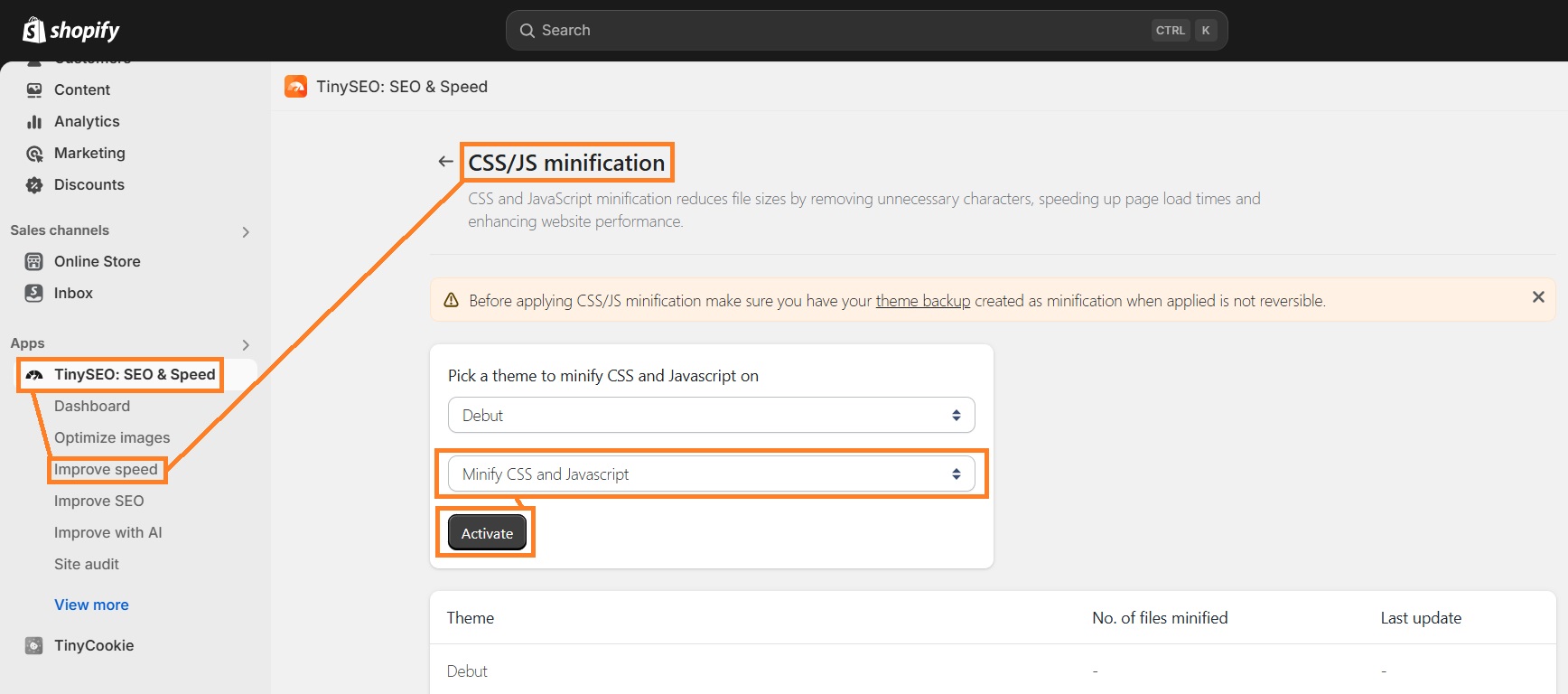Open the Minify CSS and Javascript dropdown
Image resolution: width=1568 pixels, height=694 pixels.
(711, 474)
